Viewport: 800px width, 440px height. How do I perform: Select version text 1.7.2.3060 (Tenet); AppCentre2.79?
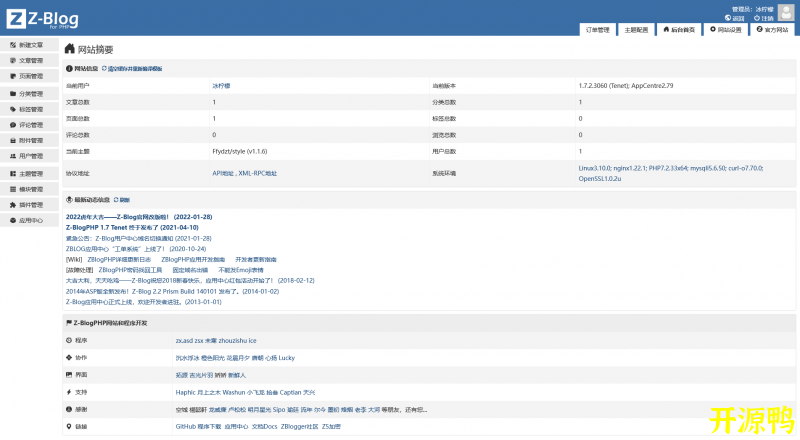(x=626, y=86)
